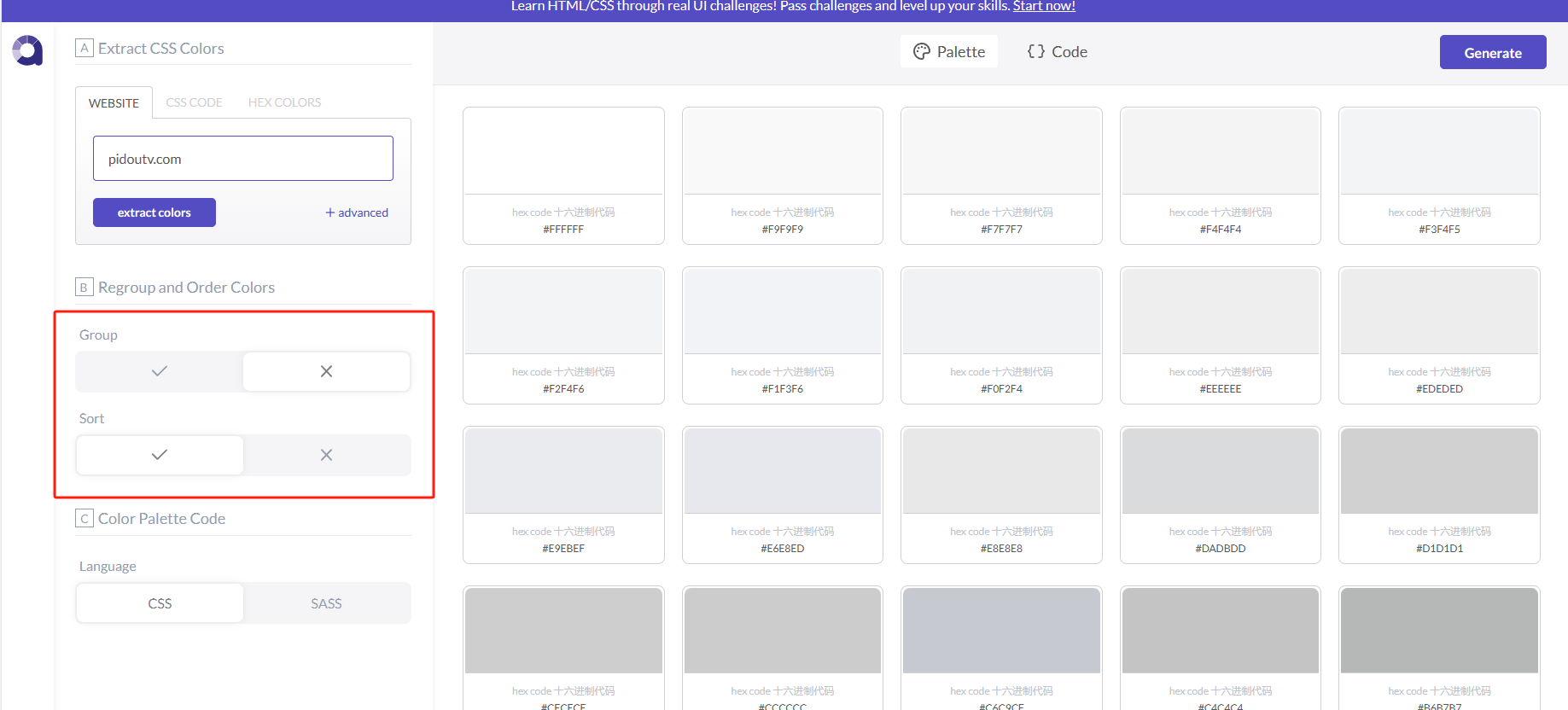Select the WEBSITE tab
Screen dimensions: 1568x710
114,103
